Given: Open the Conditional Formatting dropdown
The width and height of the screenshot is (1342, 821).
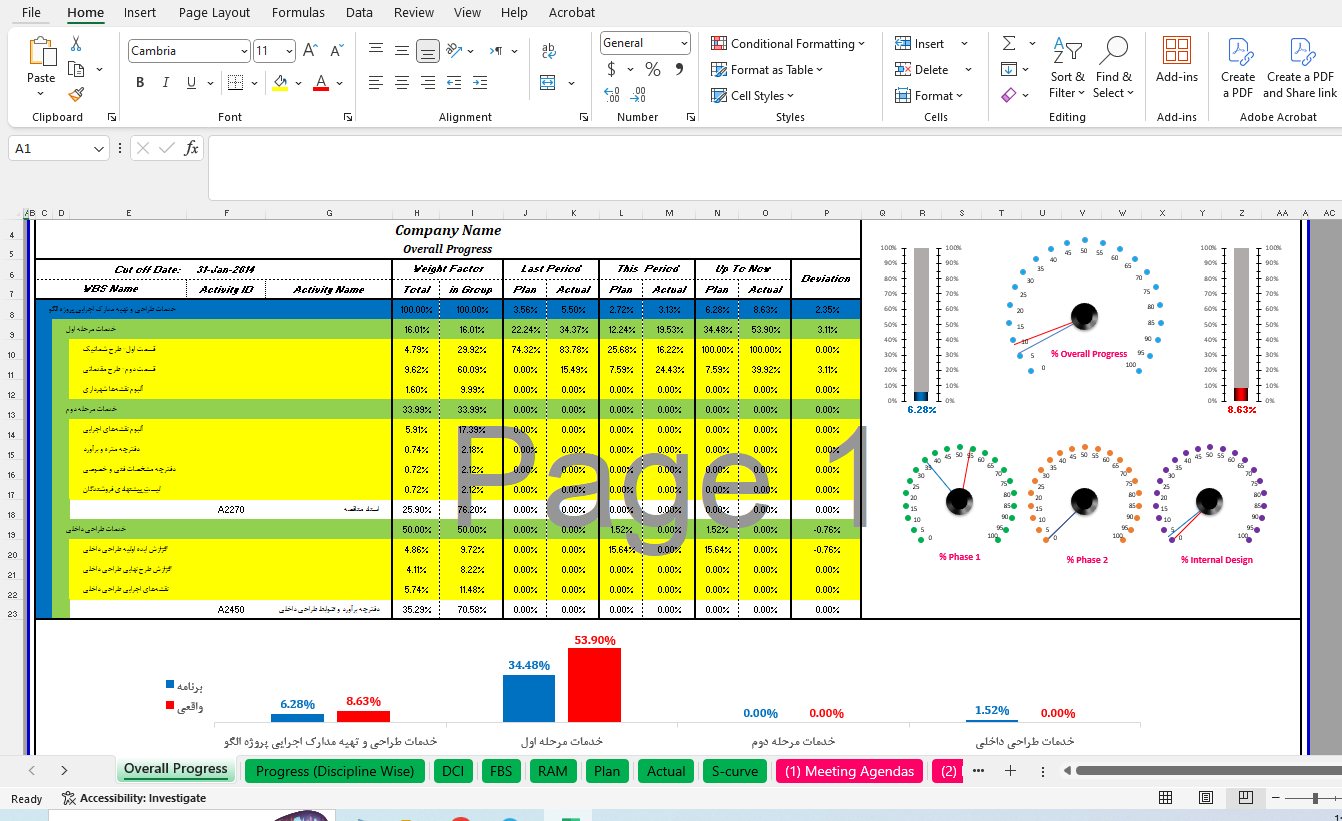Looking at the screenshot, I should click(788, 44).
